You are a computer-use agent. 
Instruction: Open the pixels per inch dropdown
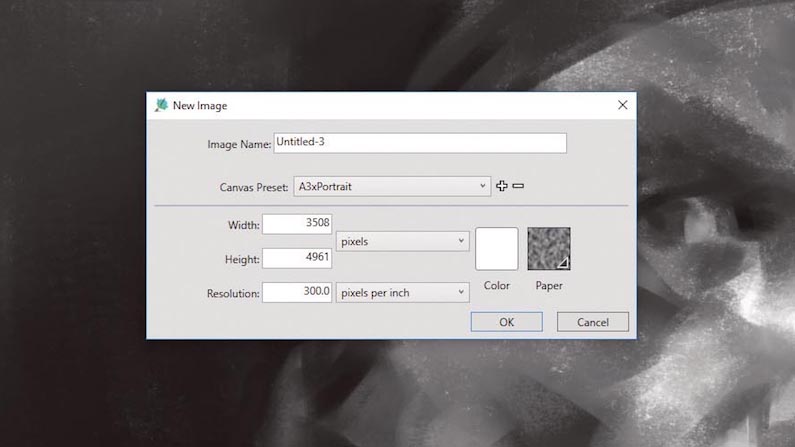(x=402, y=292)
